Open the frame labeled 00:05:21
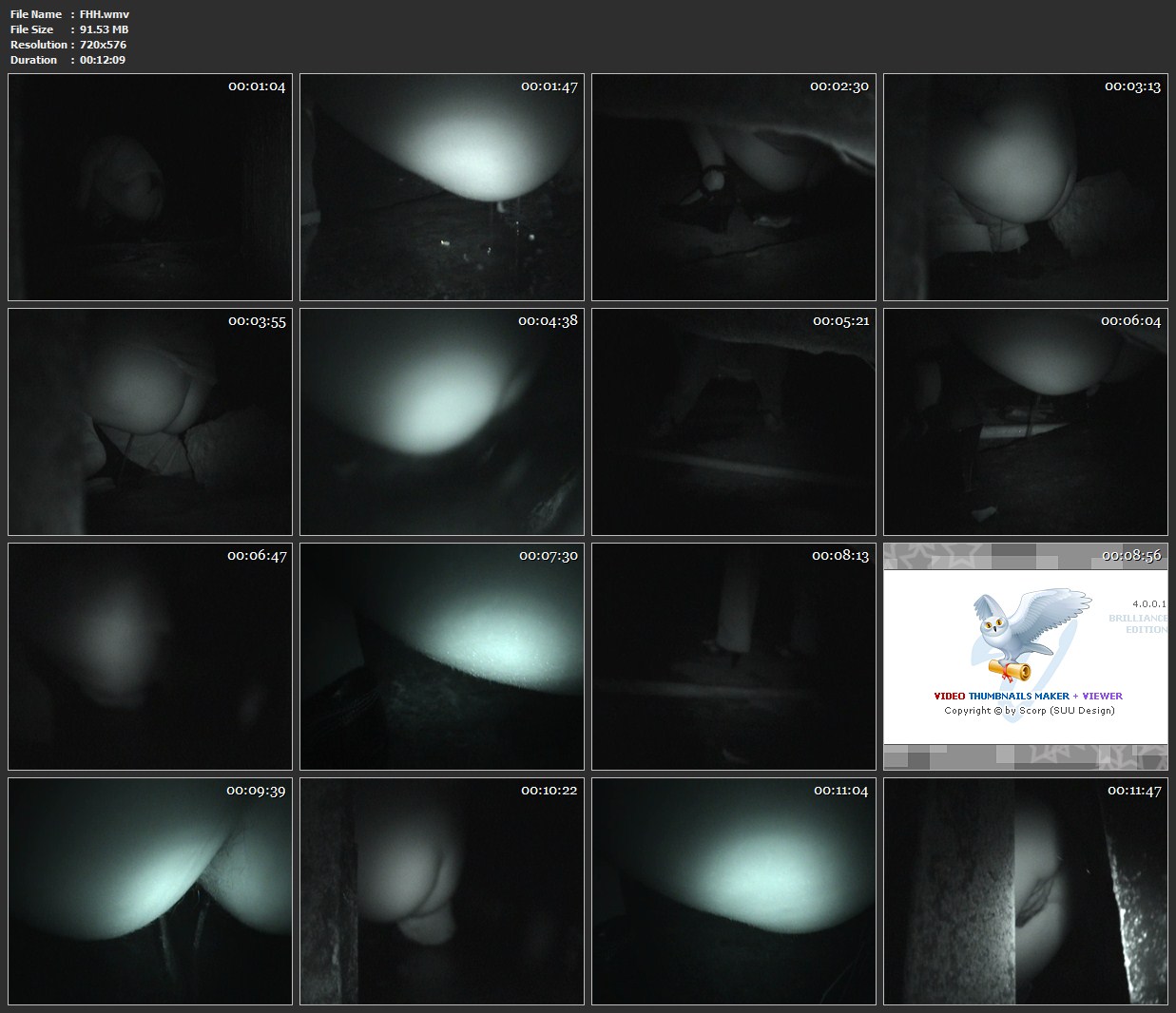 (733, 422)
